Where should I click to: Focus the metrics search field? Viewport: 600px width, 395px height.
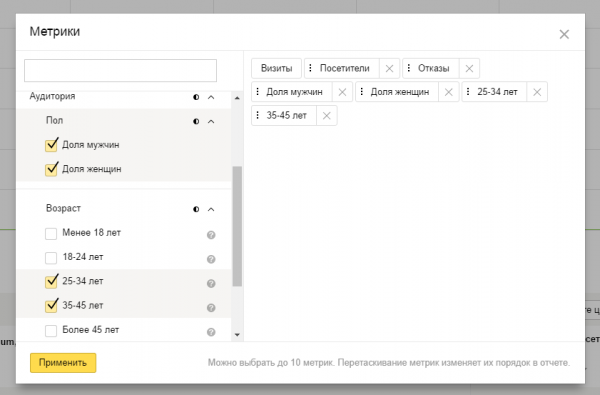coord(121,70)
